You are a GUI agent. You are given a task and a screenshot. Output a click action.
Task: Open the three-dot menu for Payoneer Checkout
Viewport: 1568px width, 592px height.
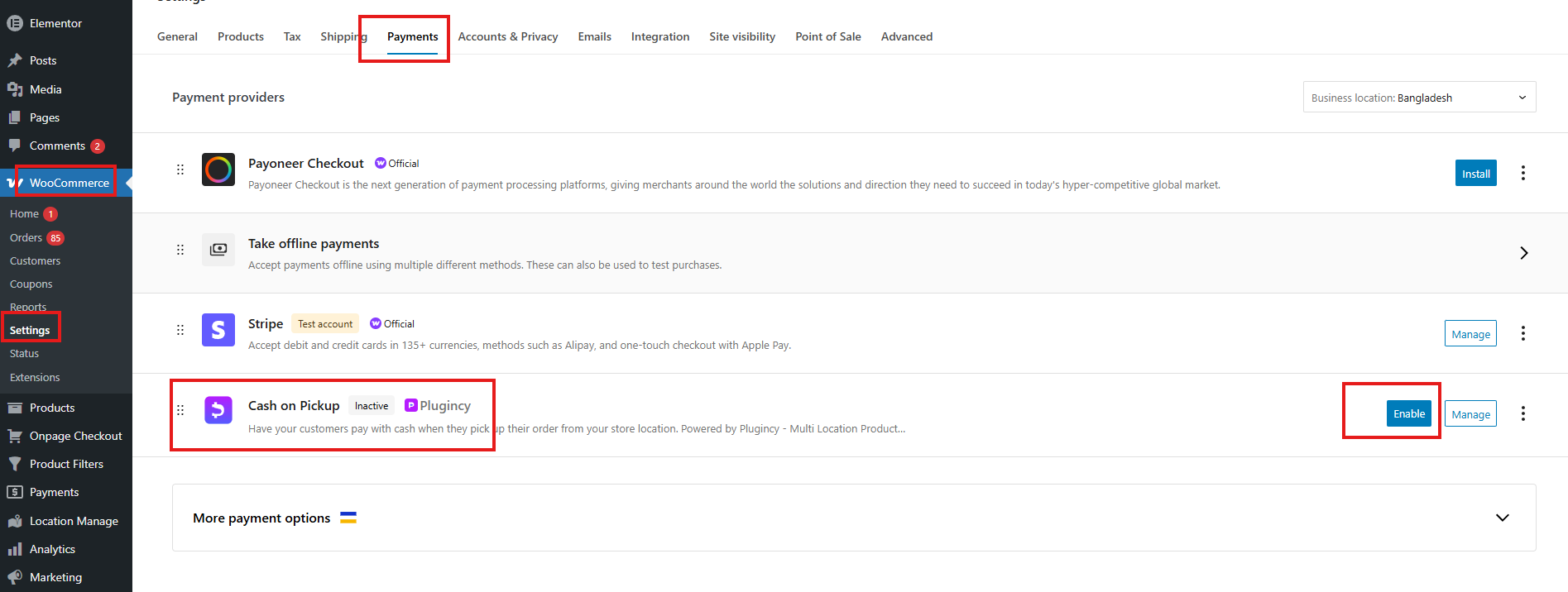click(x=1522, y=173)
